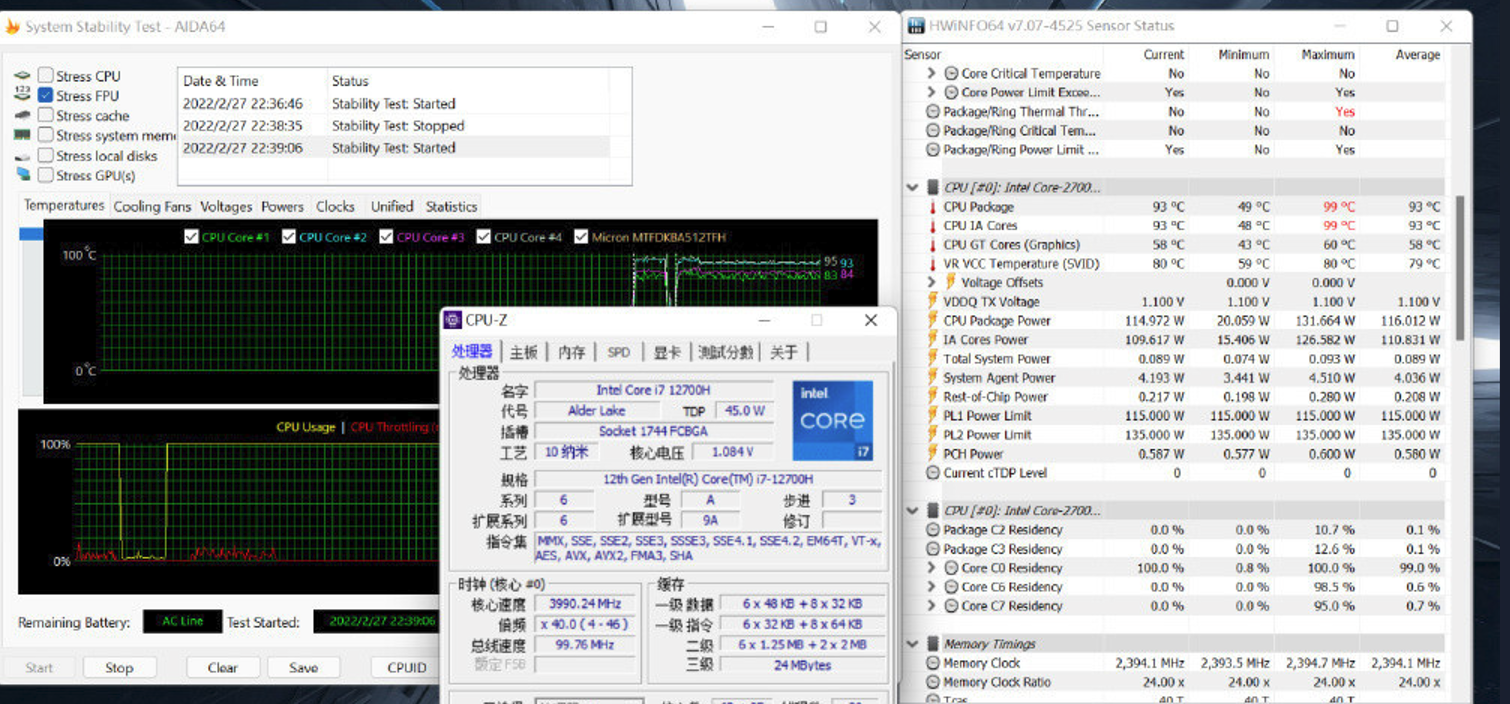This screenshot has height=704, width=1510.
Task: Toggle the Micron MTFDKBA512TFH graph checkbox
Action: 582,237
